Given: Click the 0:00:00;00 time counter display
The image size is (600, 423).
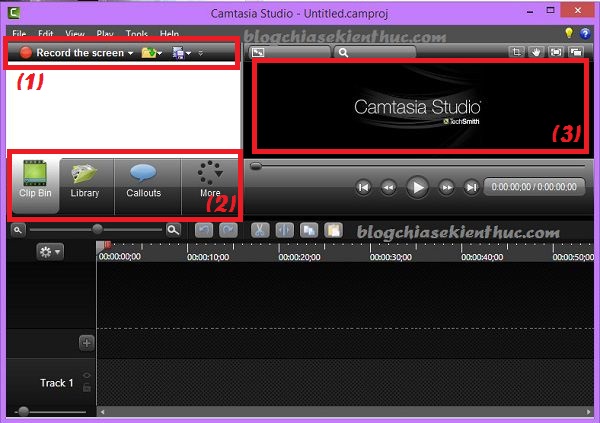Looking at the screenshot, I should tap(534, 187).
